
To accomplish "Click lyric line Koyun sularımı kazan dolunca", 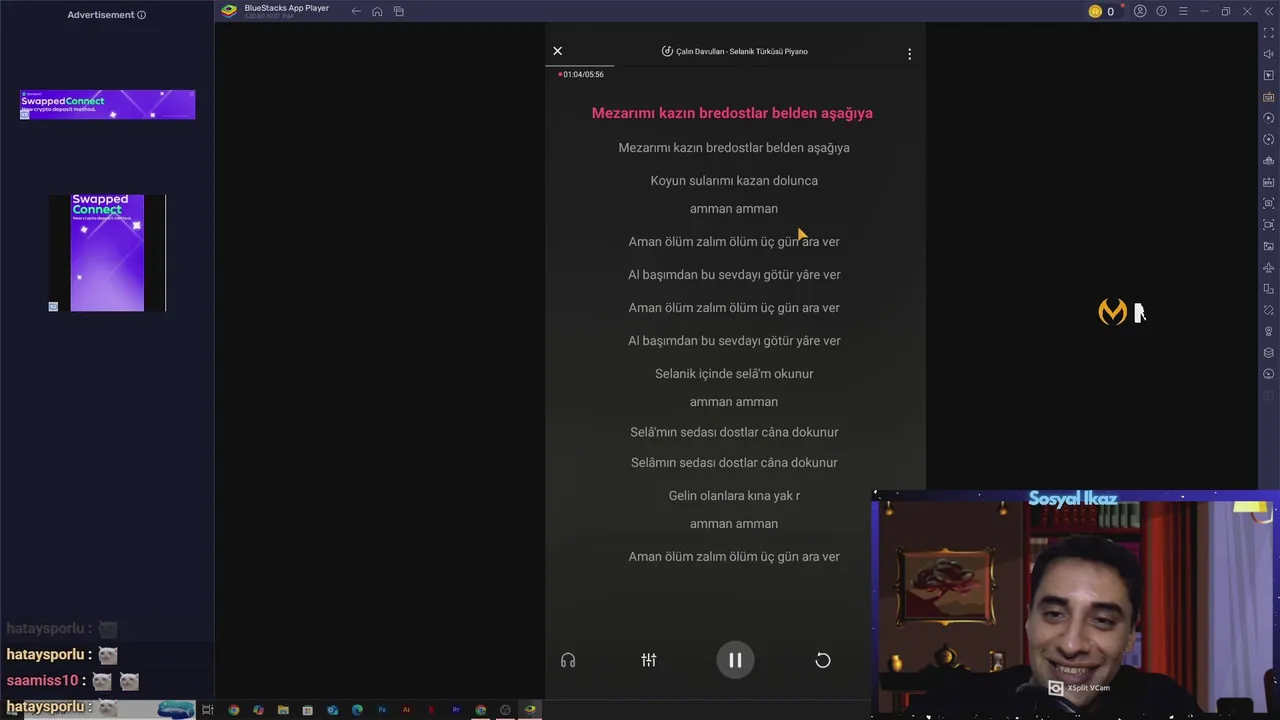I will (734, 181).
